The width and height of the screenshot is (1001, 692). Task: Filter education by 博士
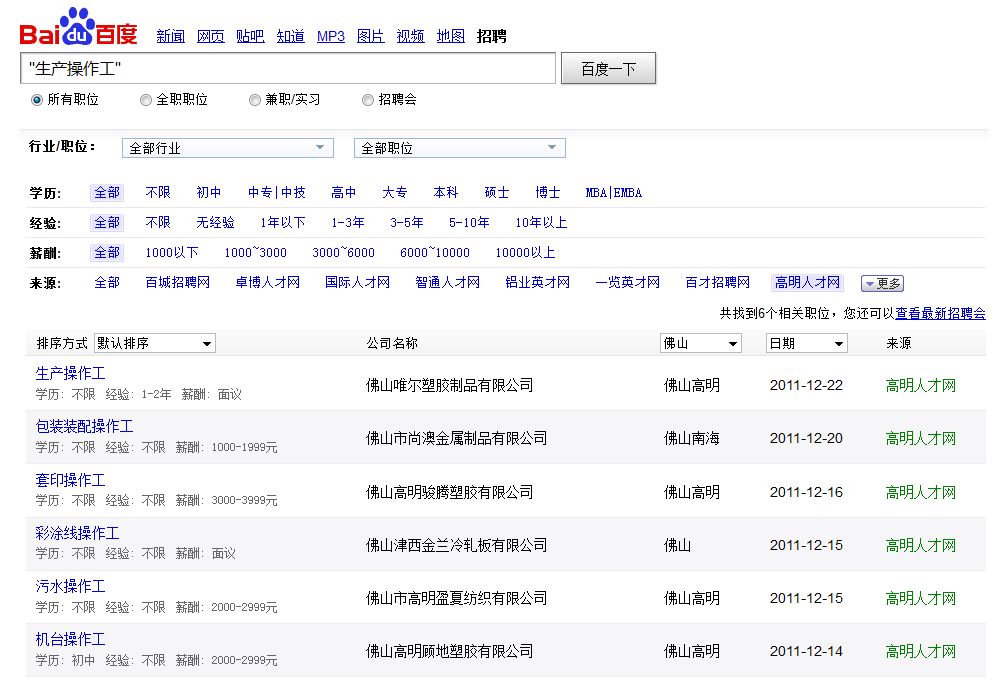coord(548,193)
